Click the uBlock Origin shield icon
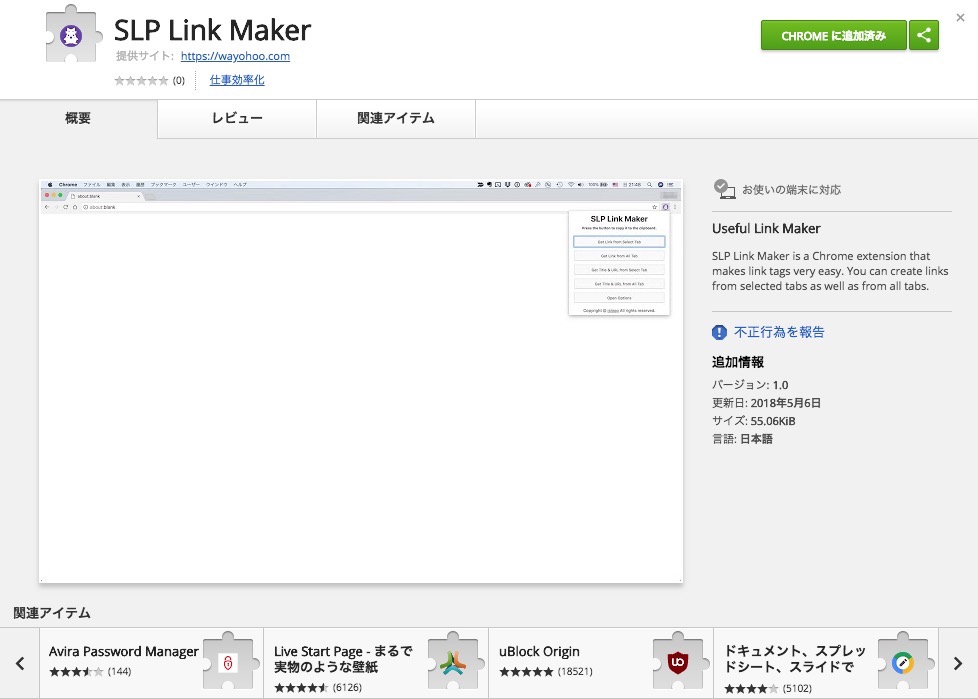Viewport: 978px width, 699px height. tap(678, 662)
